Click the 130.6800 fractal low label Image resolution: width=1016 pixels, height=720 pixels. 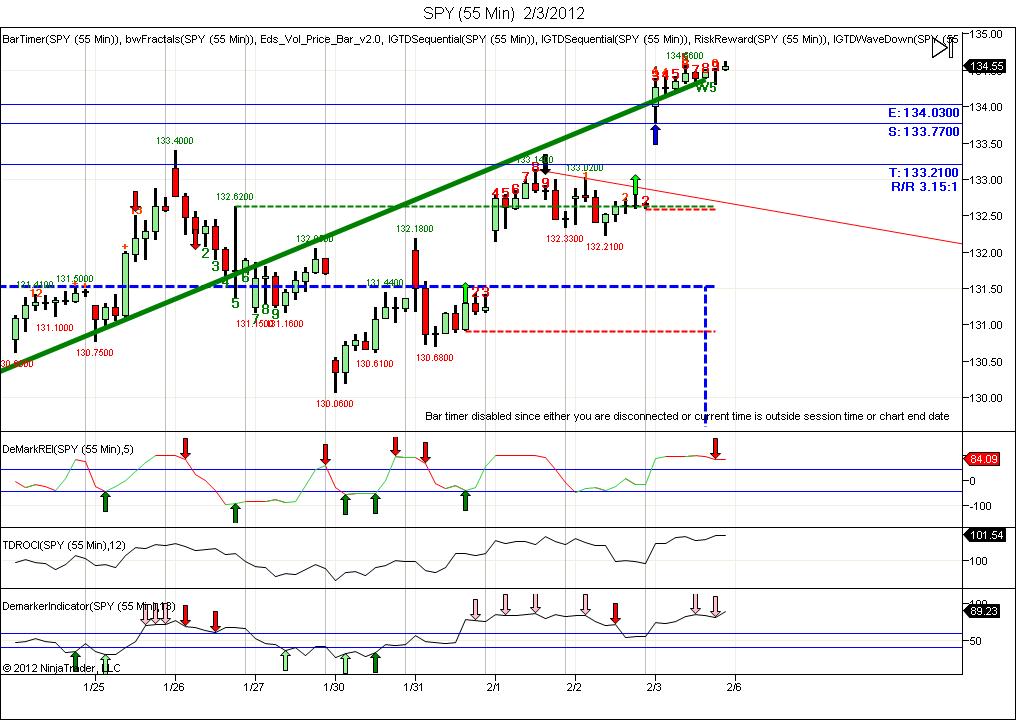coord(435,358)
